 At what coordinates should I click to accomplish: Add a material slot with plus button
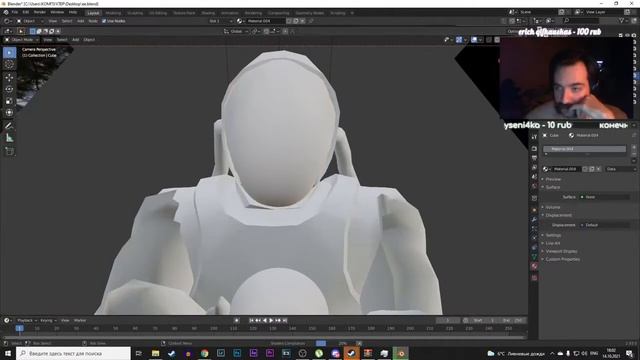pyautogui.click(x=634, y=147)
